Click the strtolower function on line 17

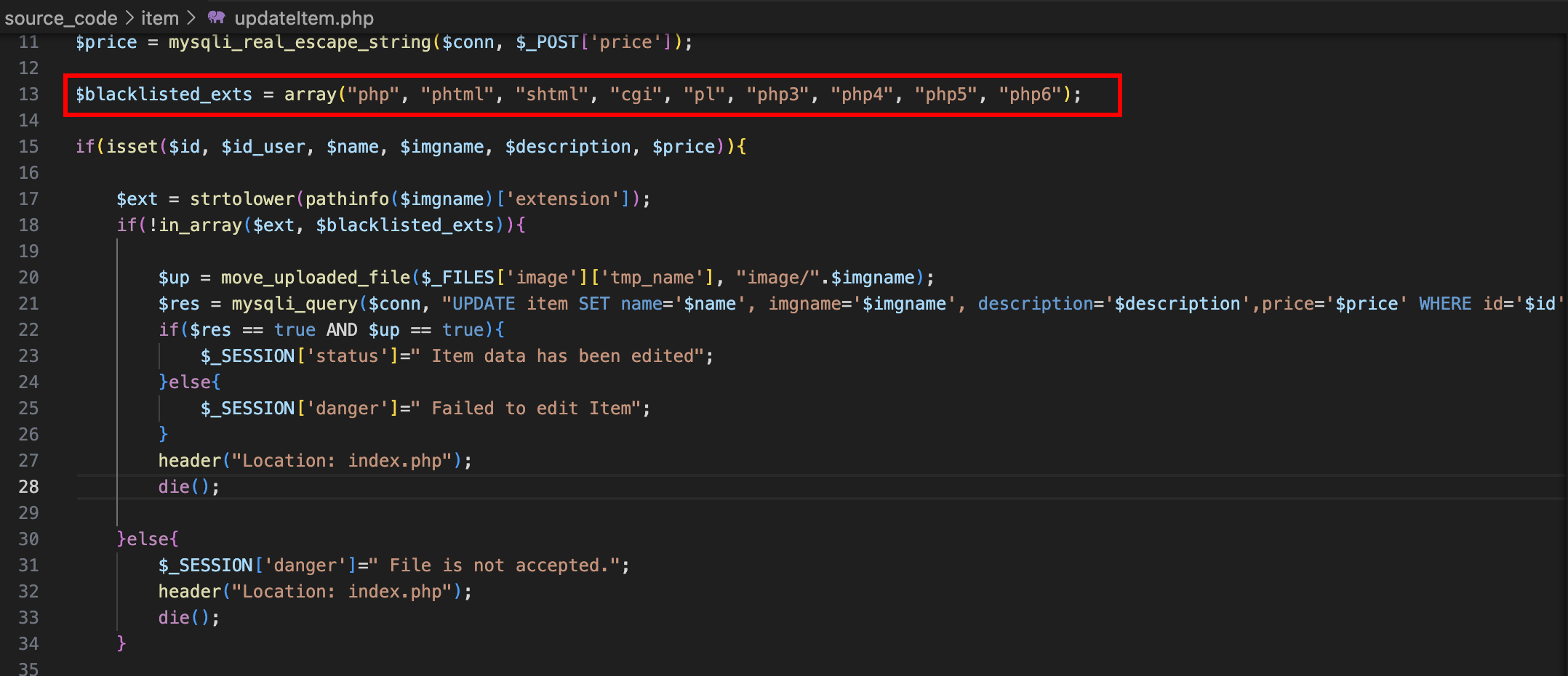tap(242, 199)
